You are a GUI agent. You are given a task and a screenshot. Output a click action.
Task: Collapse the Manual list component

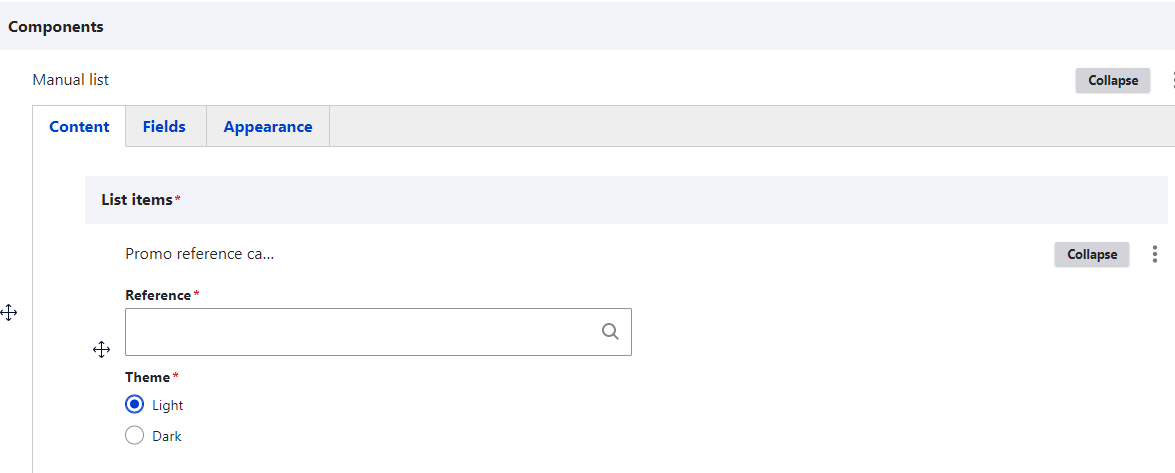1112,80
